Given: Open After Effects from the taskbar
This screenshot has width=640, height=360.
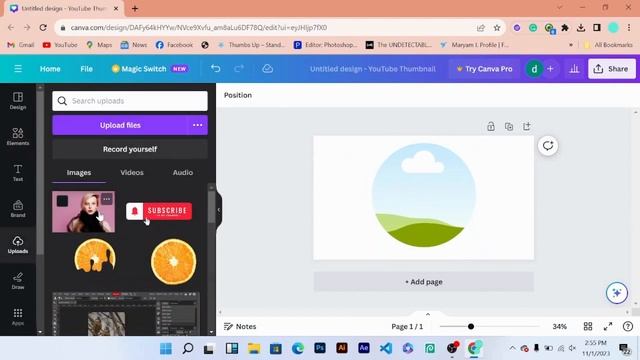Looking at the screenshot, I should pyautogui.click(x=364, y=348).
